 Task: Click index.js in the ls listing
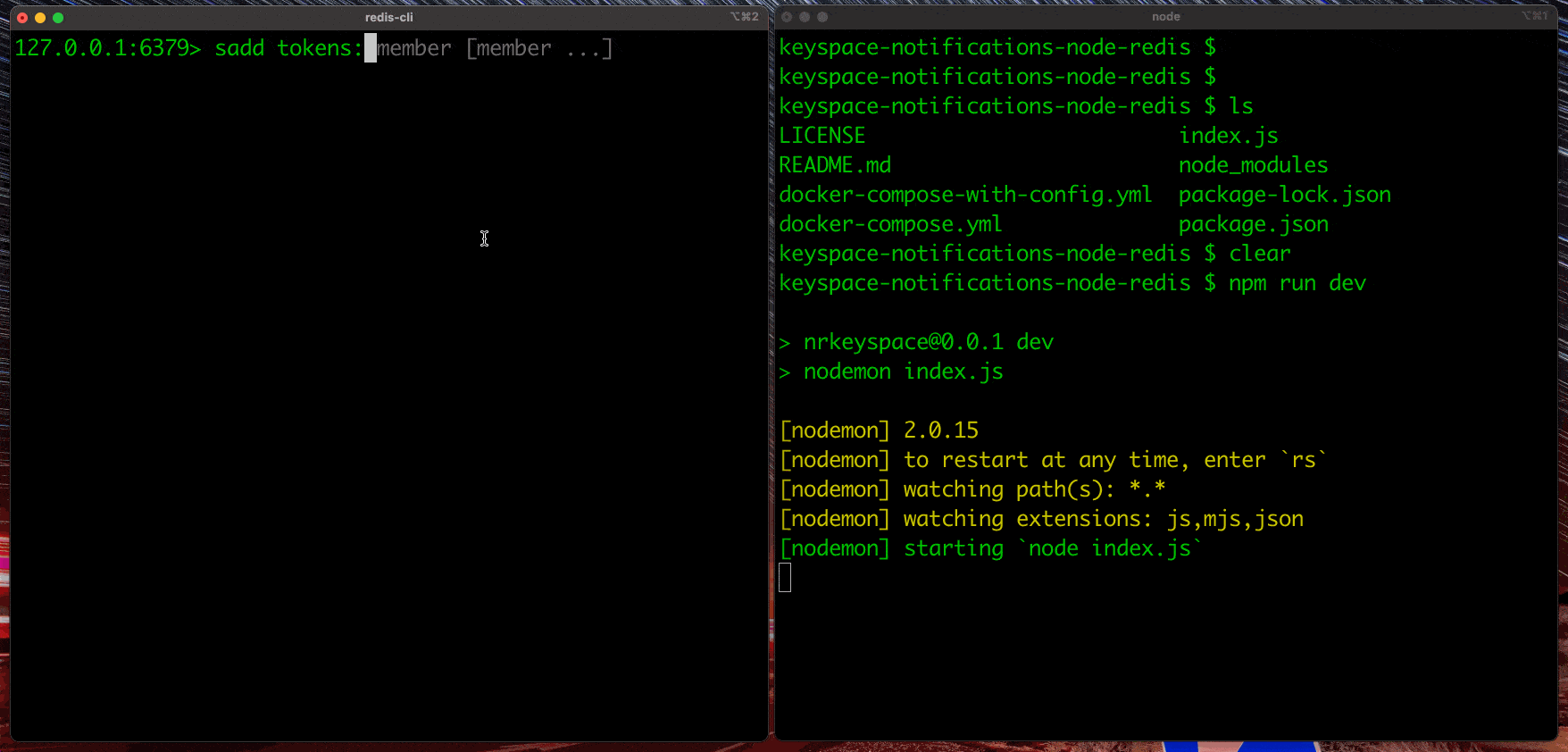tap(1229, 136)
